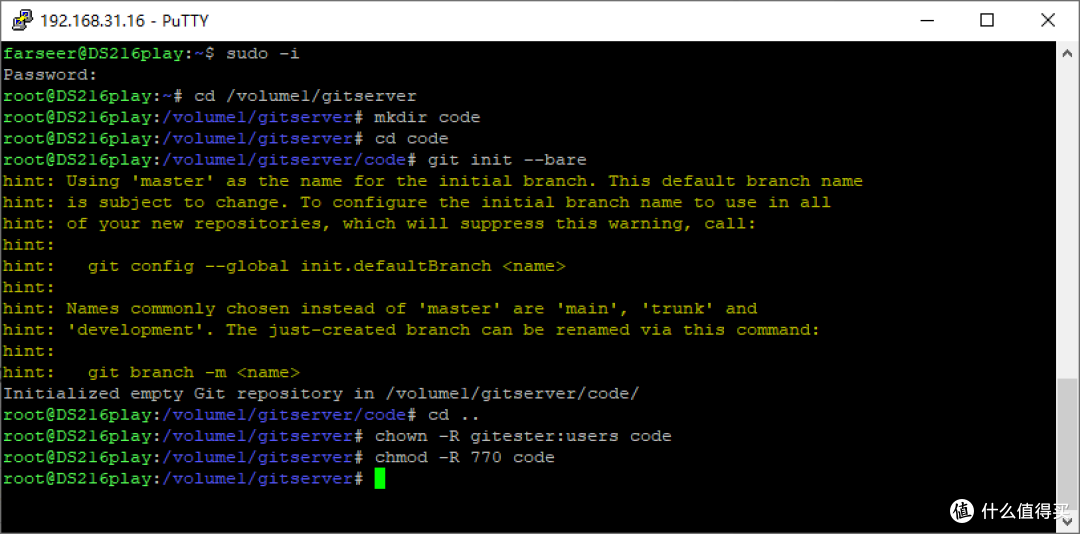Click the hint line mentioning 'master' initial branch
This screenshot has width=1080, height=534.
[433, 181]
